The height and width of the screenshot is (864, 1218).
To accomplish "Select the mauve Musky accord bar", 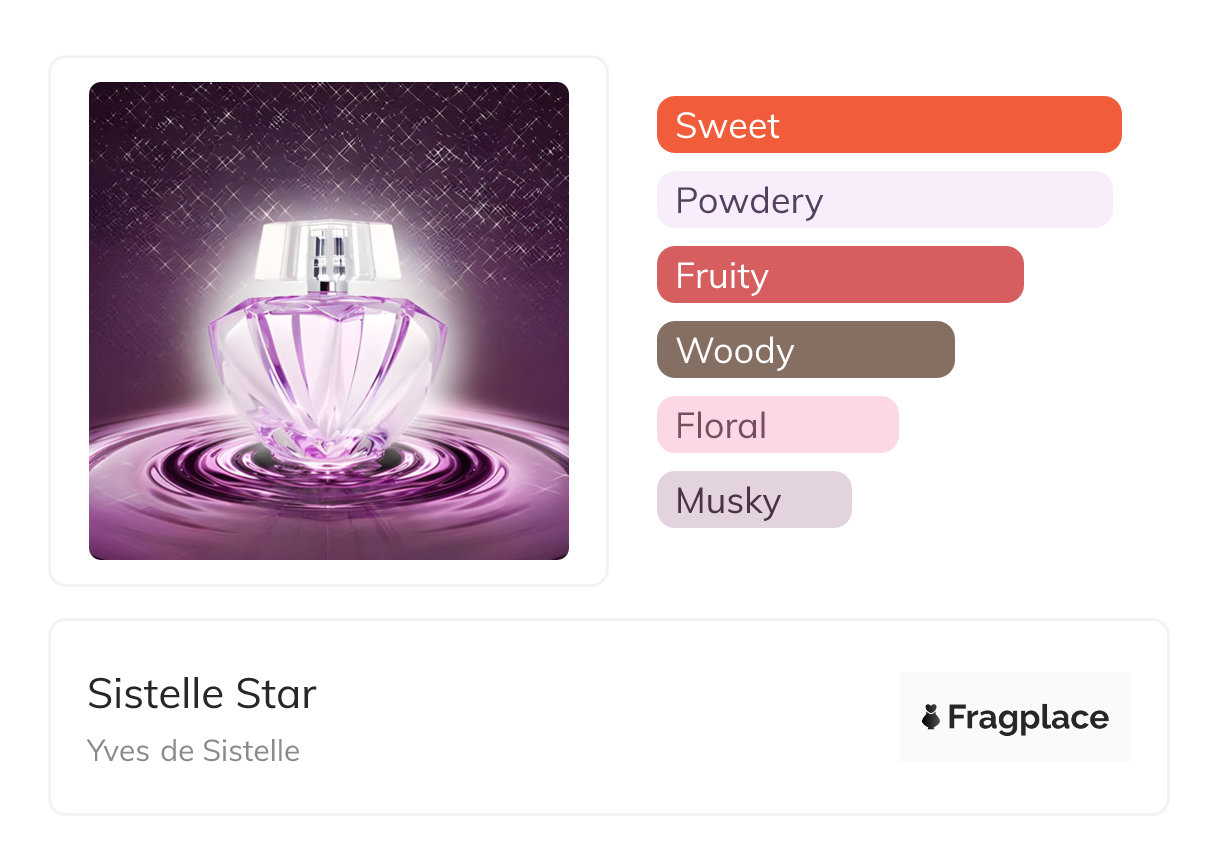I will [810, 500].
